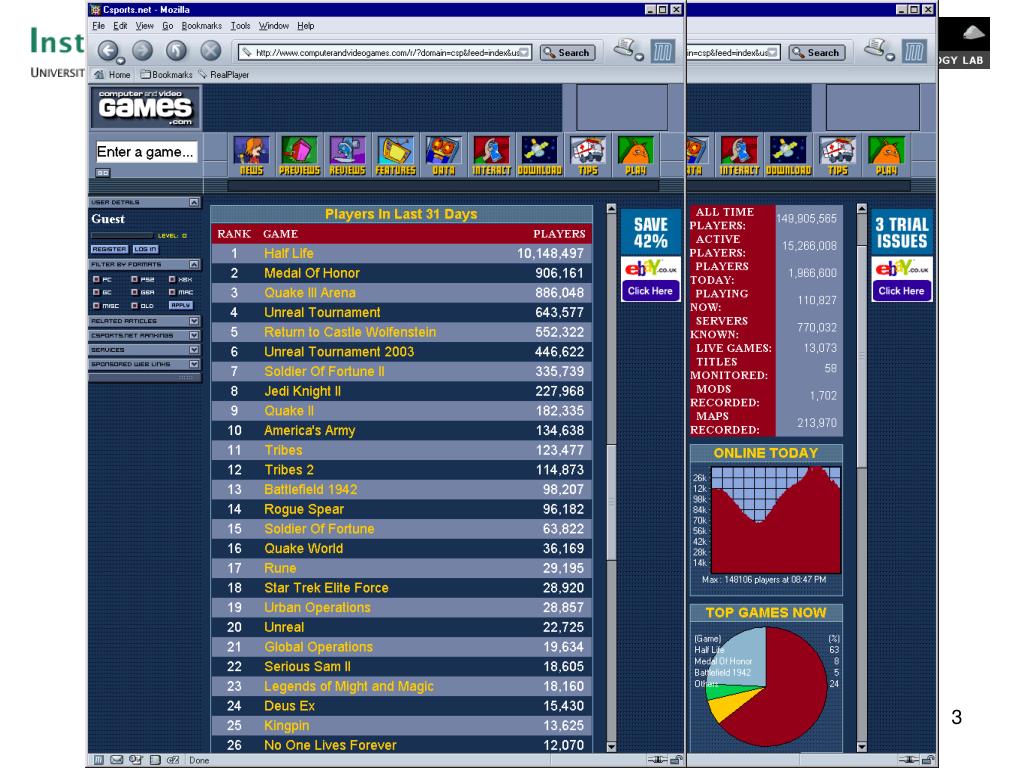Click Mail icon in left status bar

116,760
